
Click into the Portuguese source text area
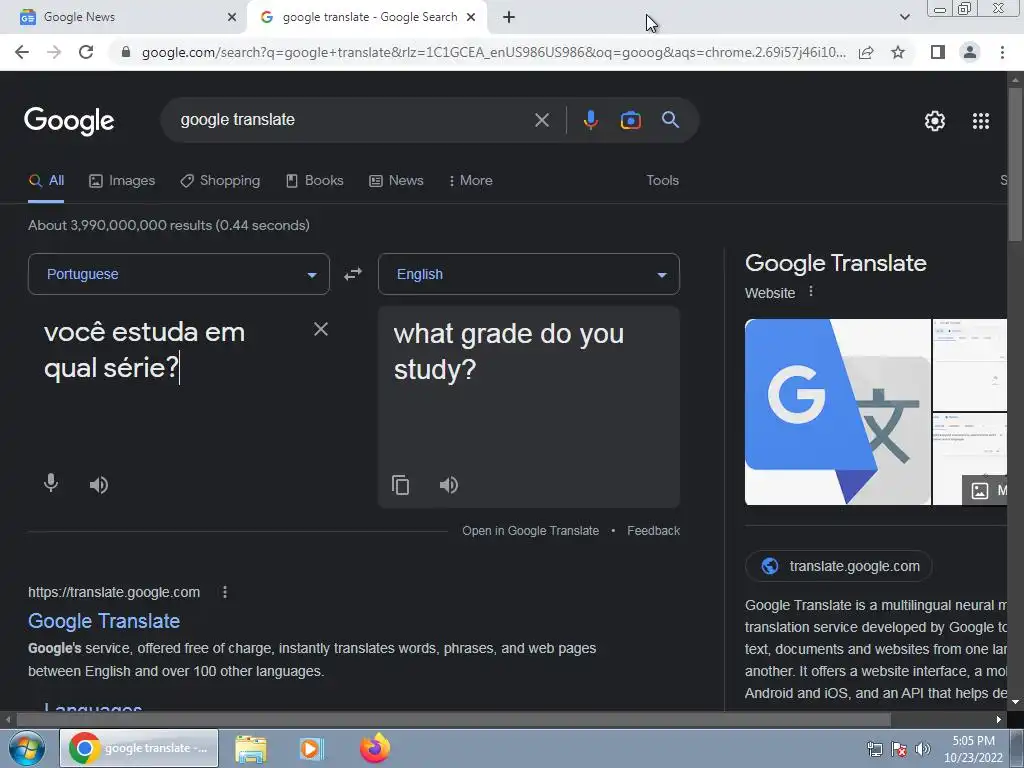[170, 385]
